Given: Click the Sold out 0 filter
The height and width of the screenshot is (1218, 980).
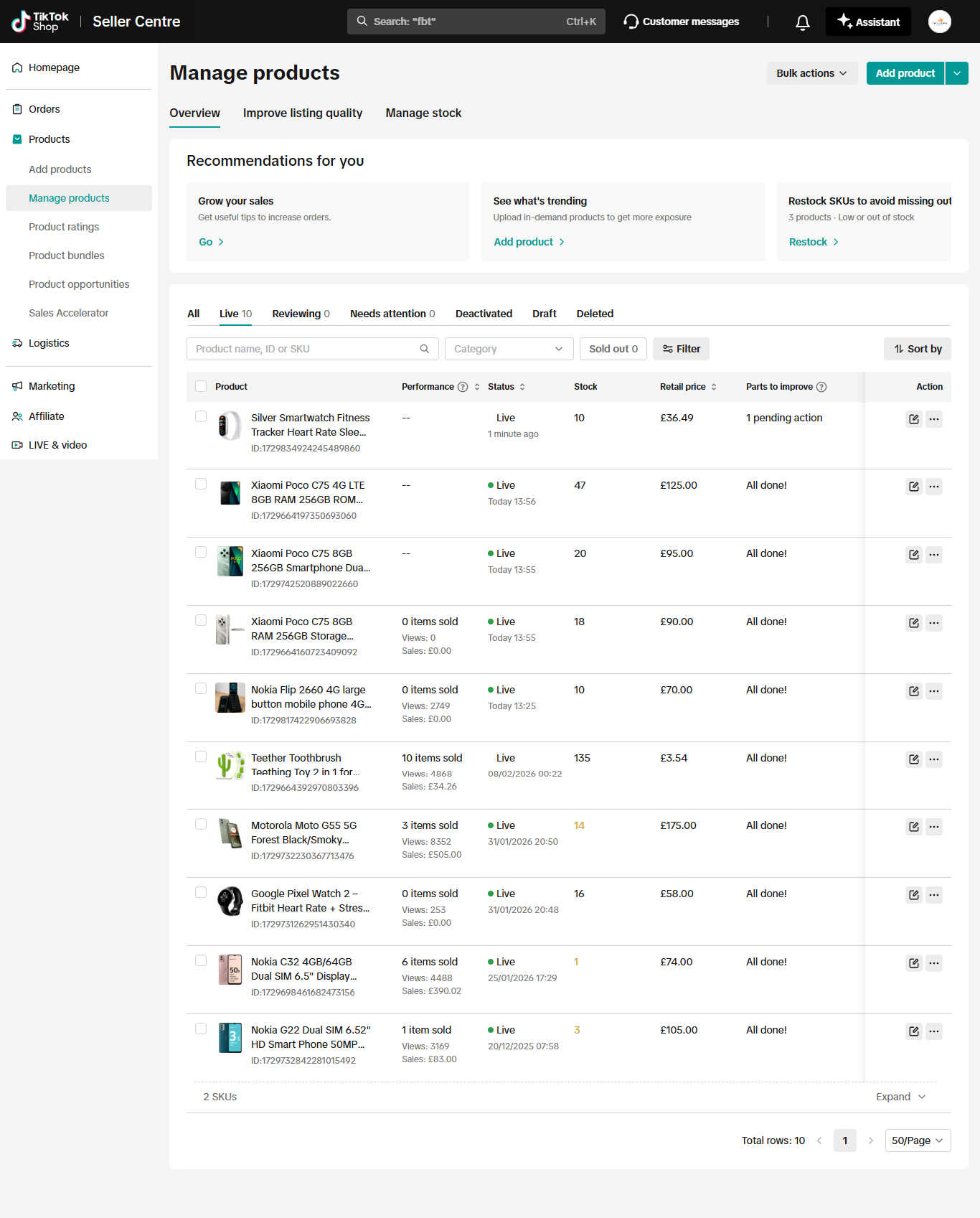Looking at the screenshot, I should [x=613, y=349].
